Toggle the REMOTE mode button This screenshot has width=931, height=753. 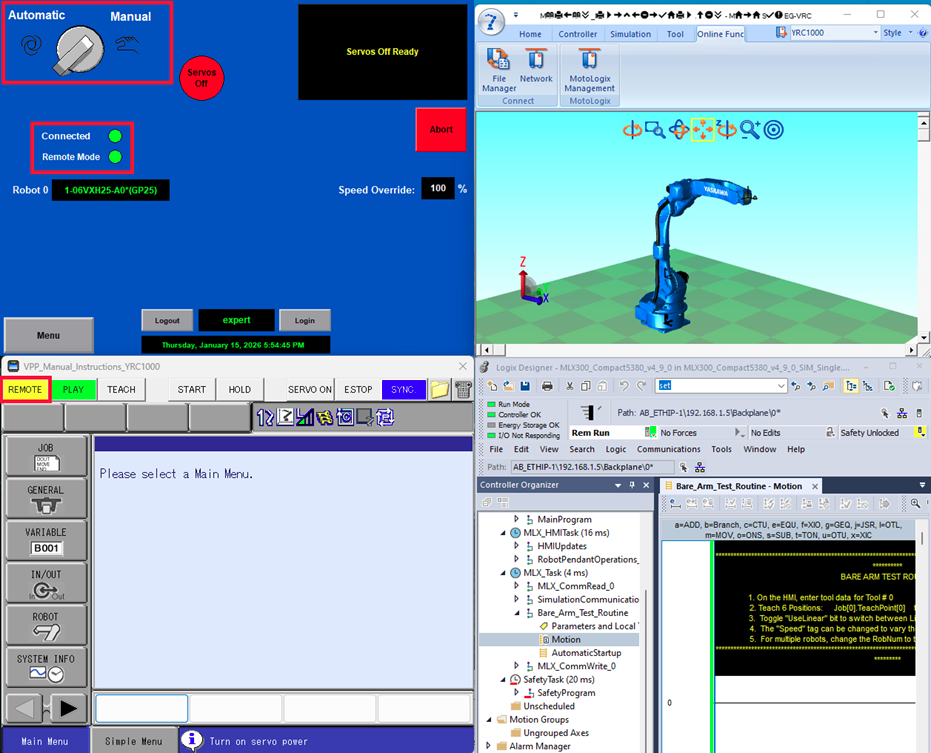(x=25, y=390)
